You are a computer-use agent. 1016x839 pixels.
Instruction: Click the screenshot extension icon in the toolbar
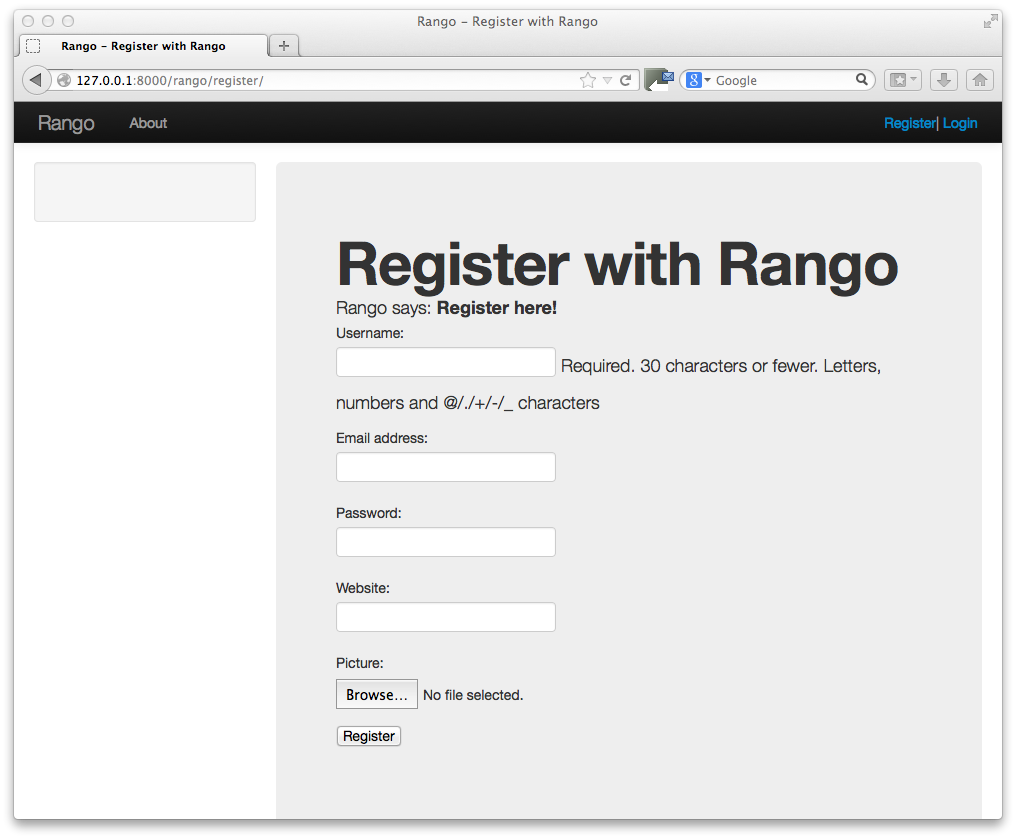pyautogui.click(x=660, y=79)
